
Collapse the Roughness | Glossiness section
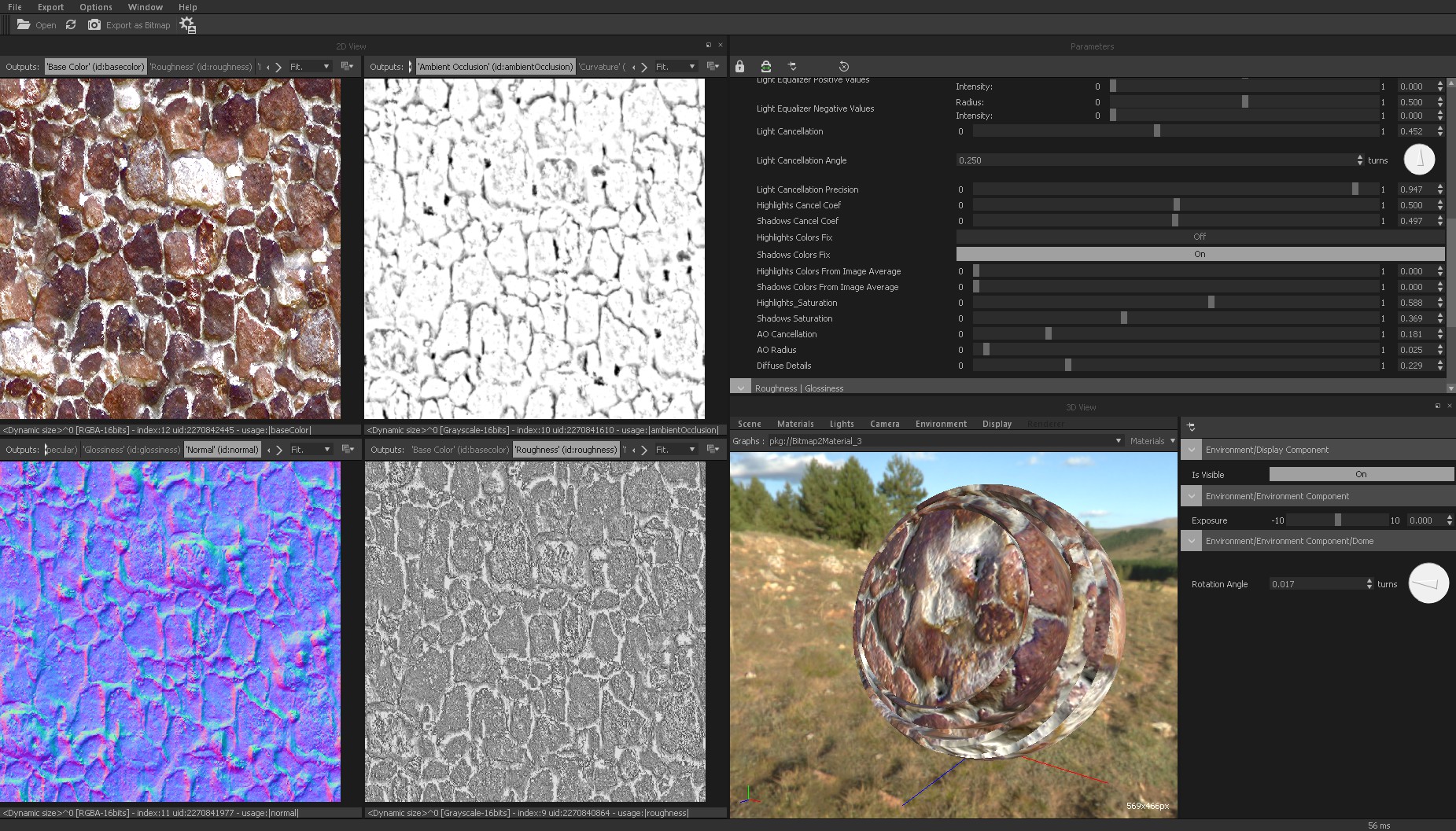coord(740,388)
